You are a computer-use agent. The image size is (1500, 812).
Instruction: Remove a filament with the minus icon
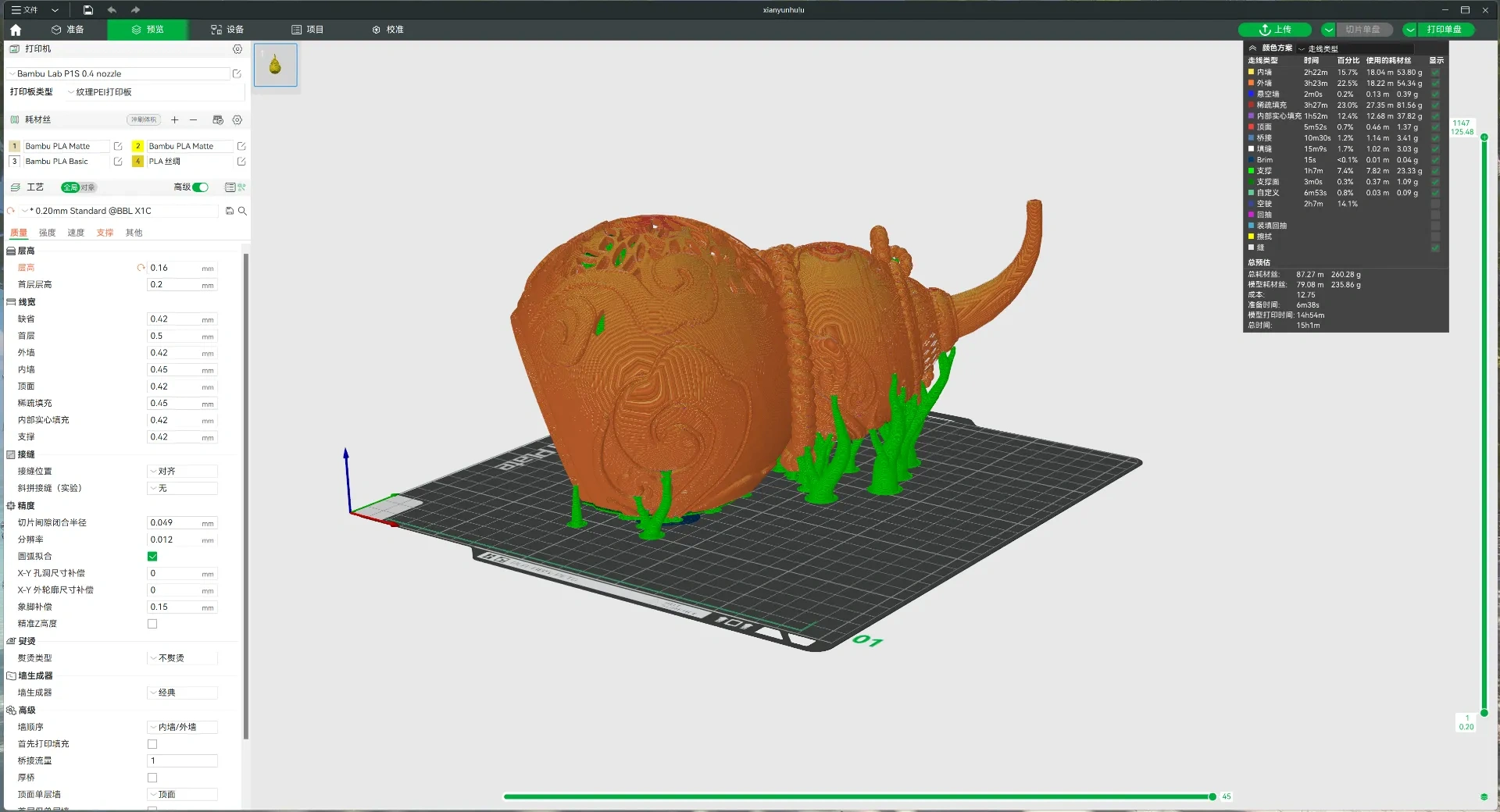point(194,120)
